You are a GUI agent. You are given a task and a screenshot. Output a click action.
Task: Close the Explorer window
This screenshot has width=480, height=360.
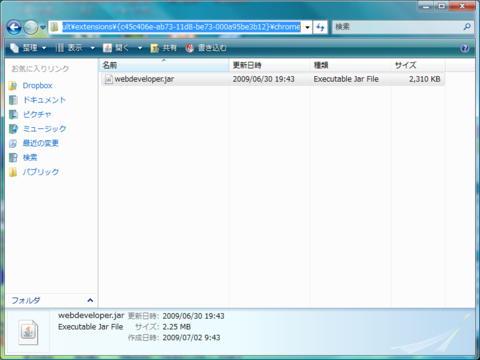point(462,6)
